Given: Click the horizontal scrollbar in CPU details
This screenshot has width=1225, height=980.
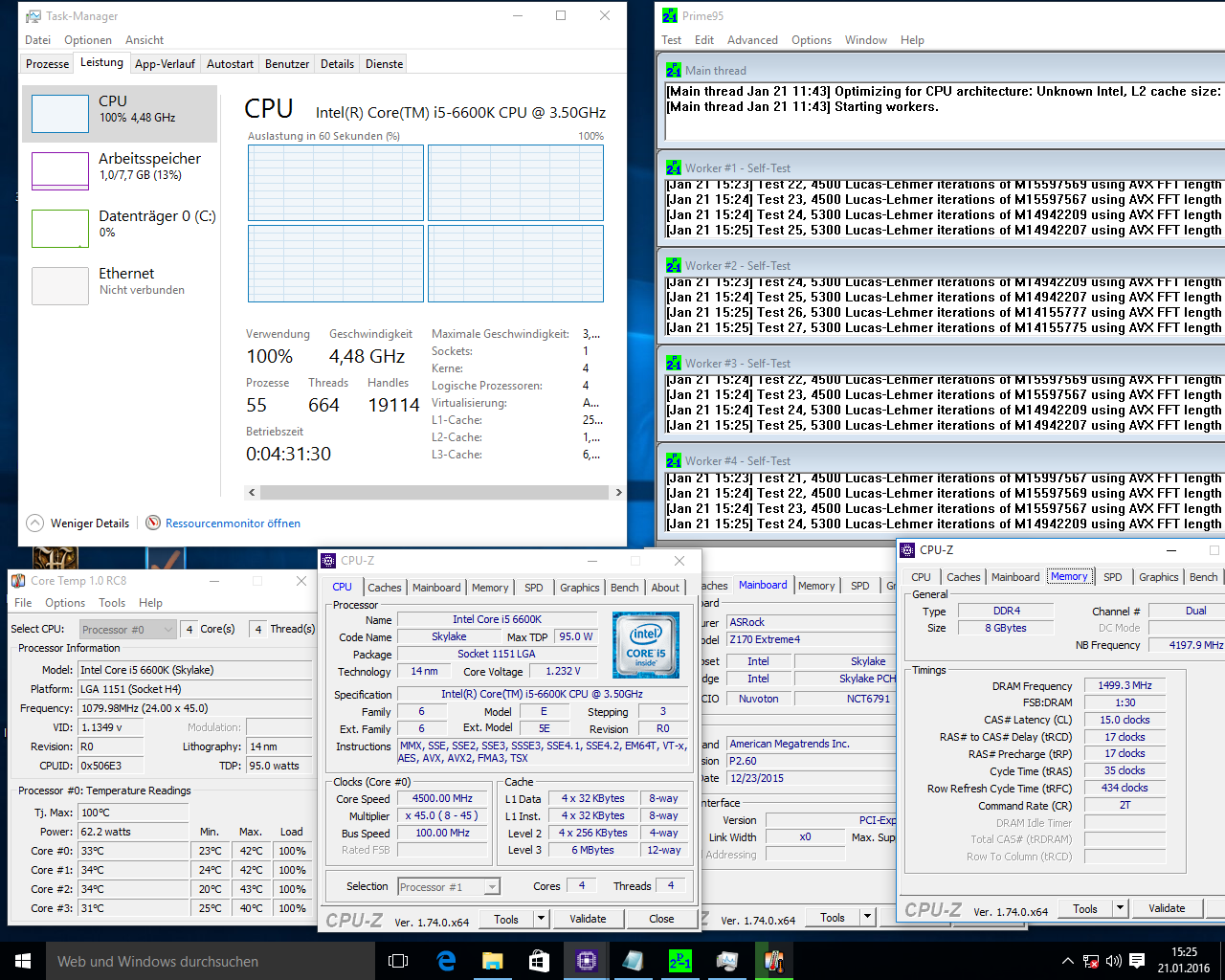Looking at the screenshot, I should [434, 492].
